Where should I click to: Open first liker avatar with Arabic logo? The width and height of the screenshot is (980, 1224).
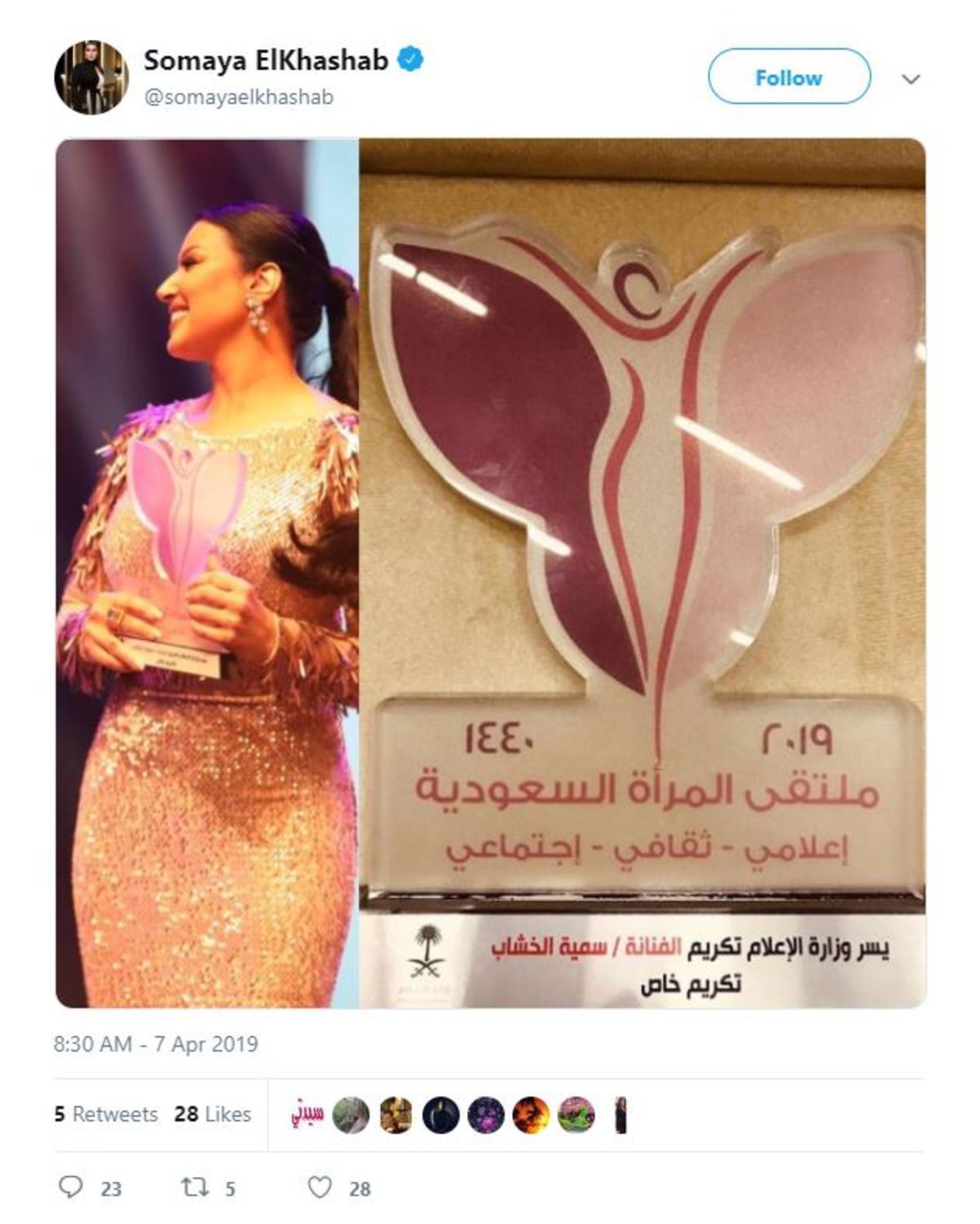307,1115
